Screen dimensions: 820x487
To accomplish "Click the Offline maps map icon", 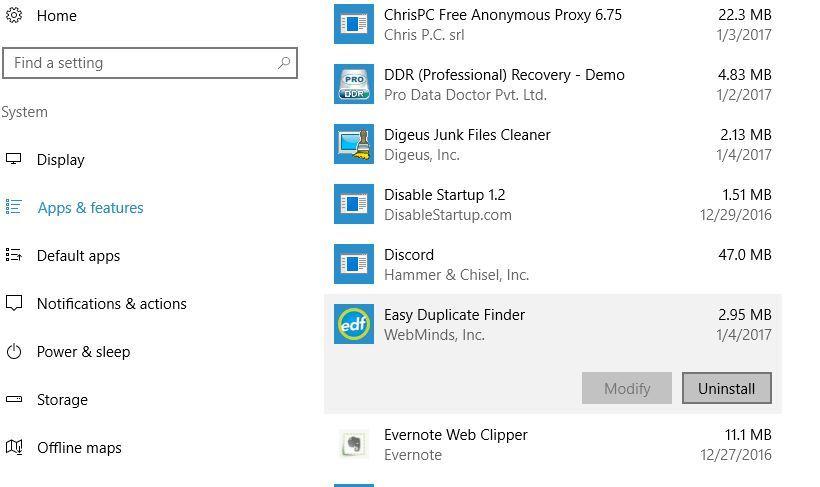I will tap(14, 447).
